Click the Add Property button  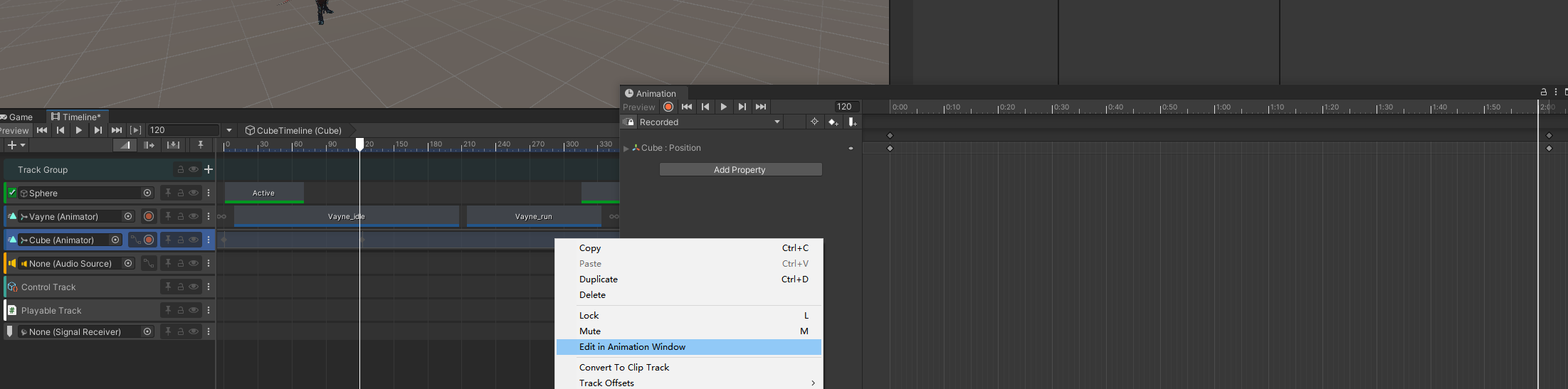pos(740,169)
